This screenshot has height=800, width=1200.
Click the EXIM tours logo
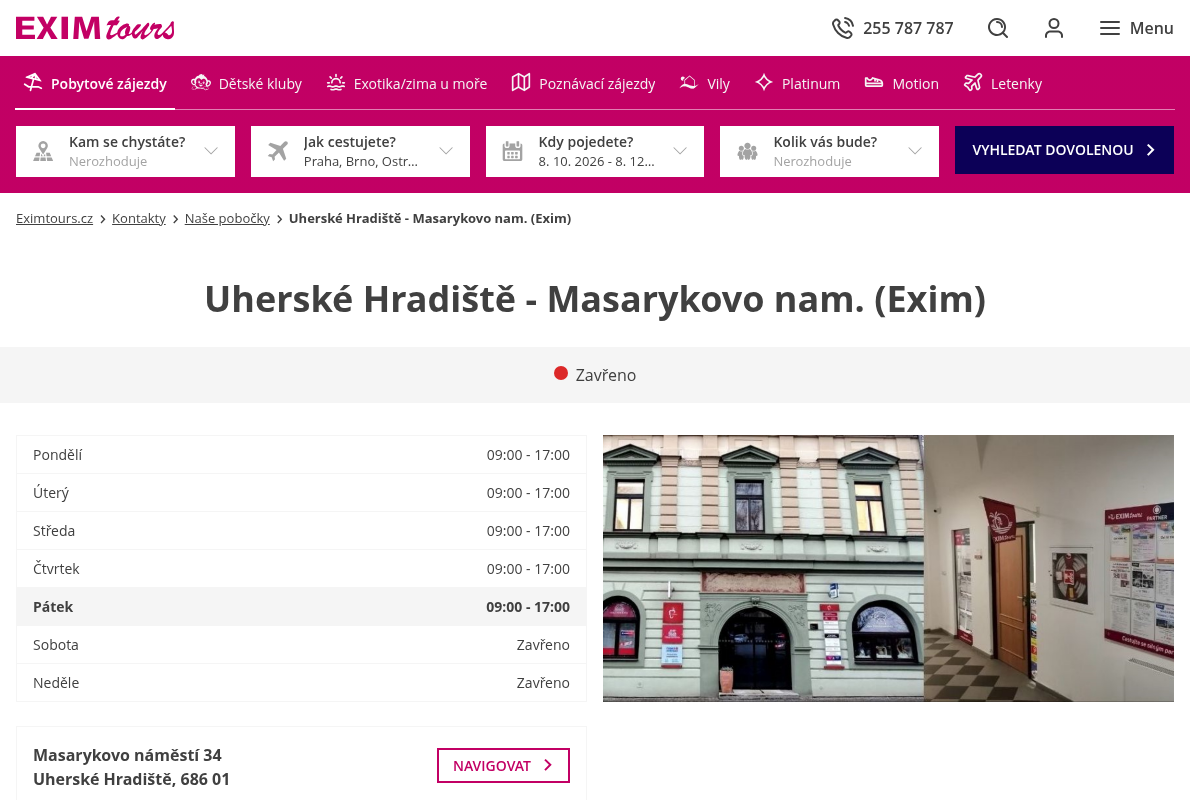click(x=95, y=28)
